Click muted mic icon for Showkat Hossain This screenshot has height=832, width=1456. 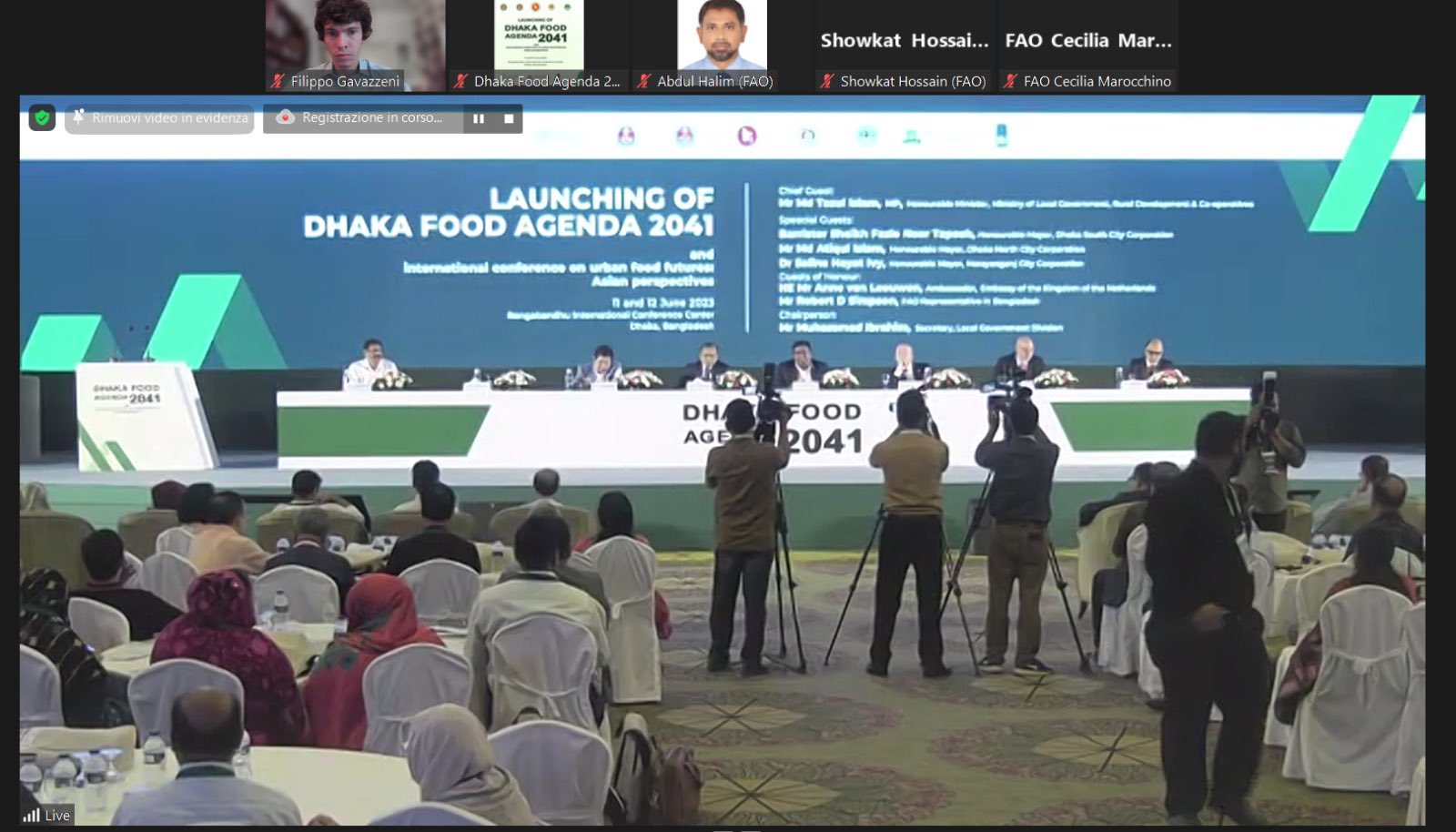coord(827,81)
